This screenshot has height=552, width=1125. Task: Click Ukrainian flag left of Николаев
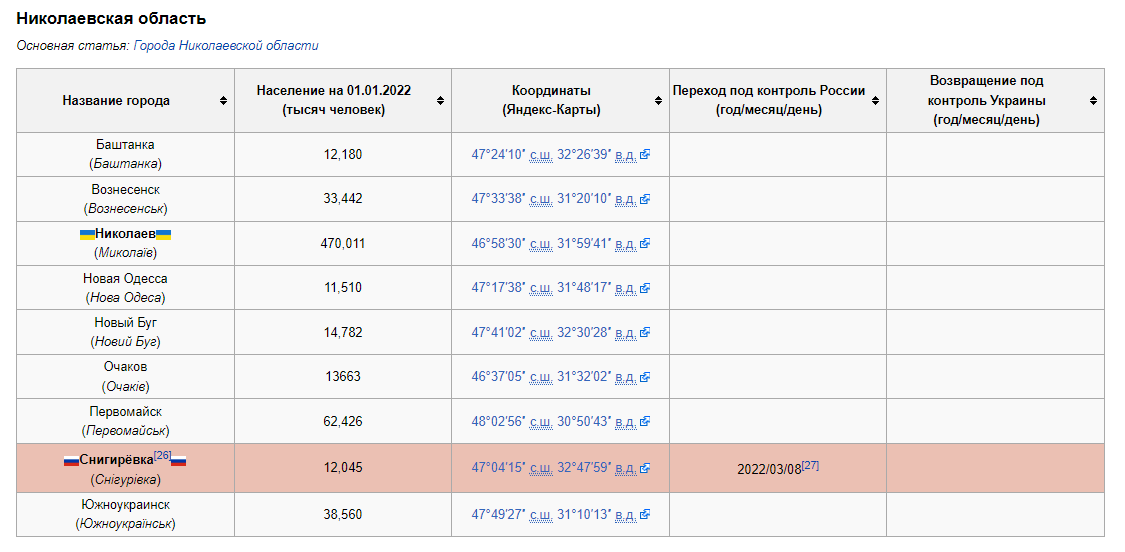pos(87,235)
